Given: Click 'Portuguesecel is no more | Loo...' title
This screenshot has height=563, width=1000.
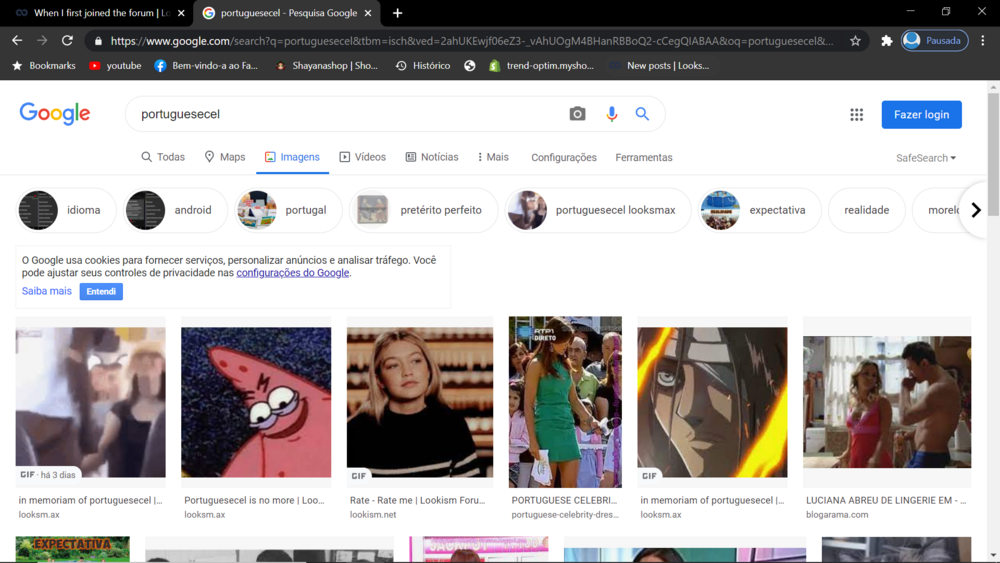Looking at the screenshot, I should [254, 501].
